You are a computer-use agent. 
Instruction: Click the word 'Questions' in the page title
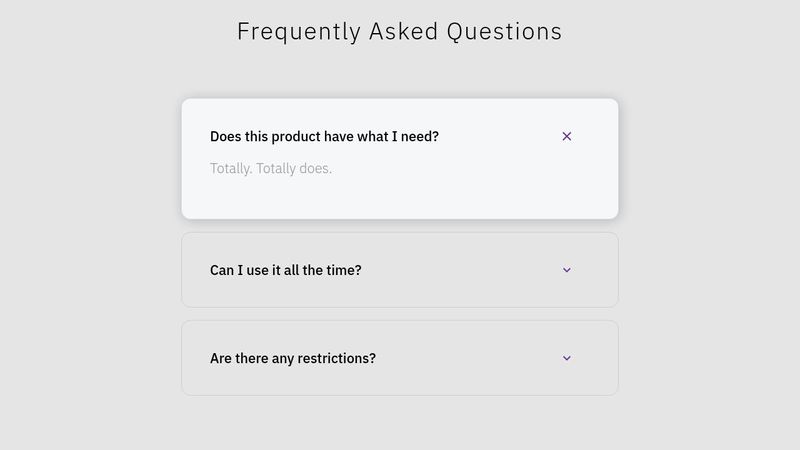(x=504, y=32)
